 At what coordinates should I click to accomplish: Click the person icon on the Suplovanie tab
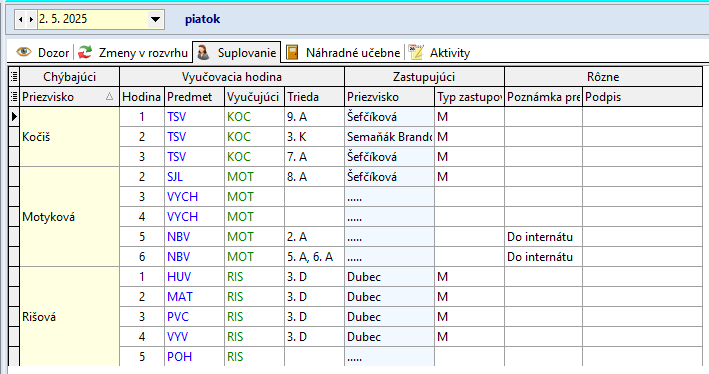click(203, 52)
